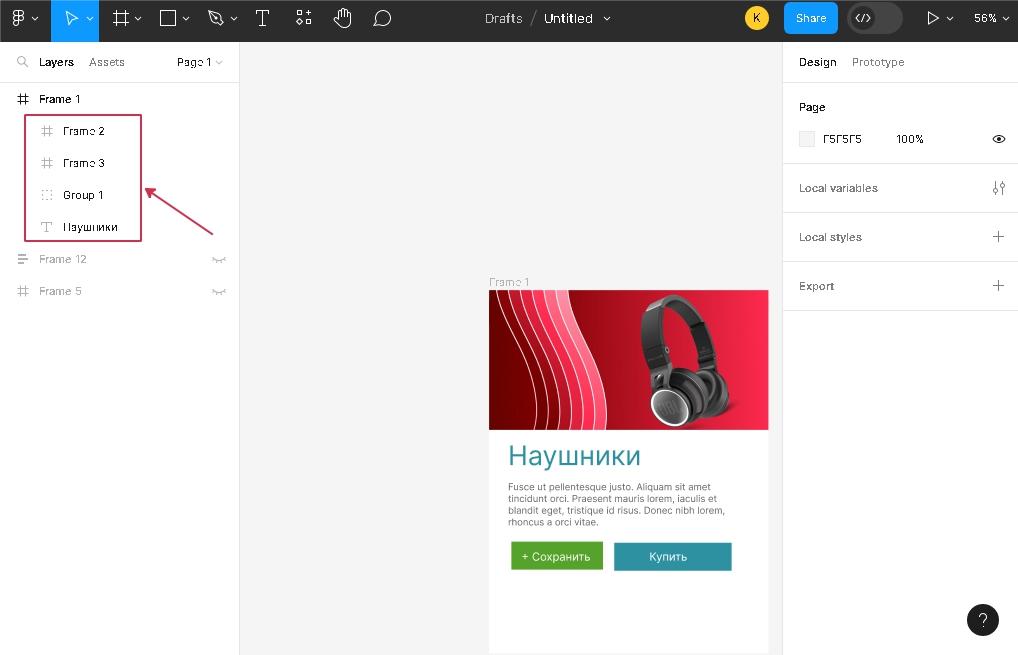Select the Move tool arrow

point(71,19)
